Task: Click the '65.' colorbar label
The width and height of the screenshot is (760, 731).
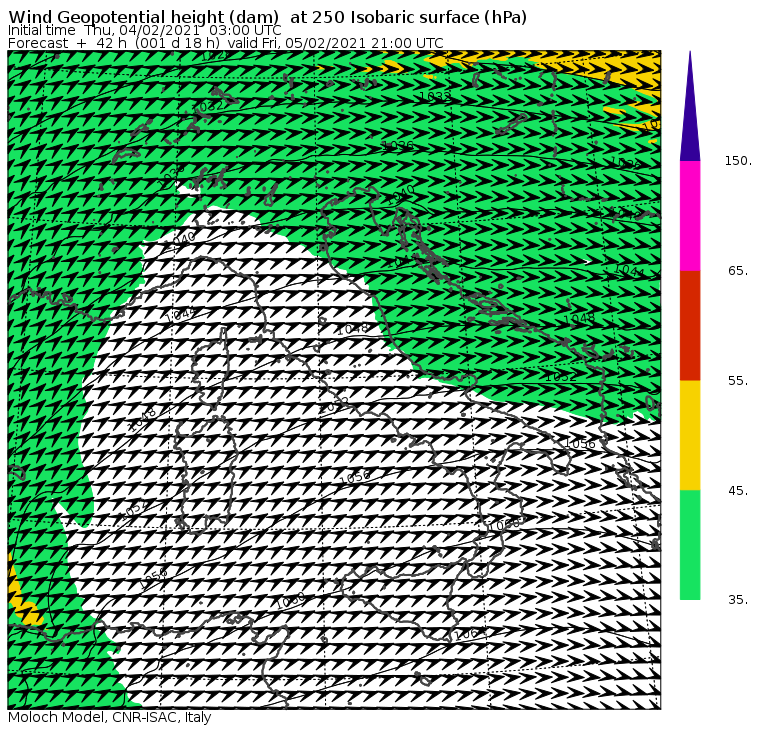Action: (738, 271)
